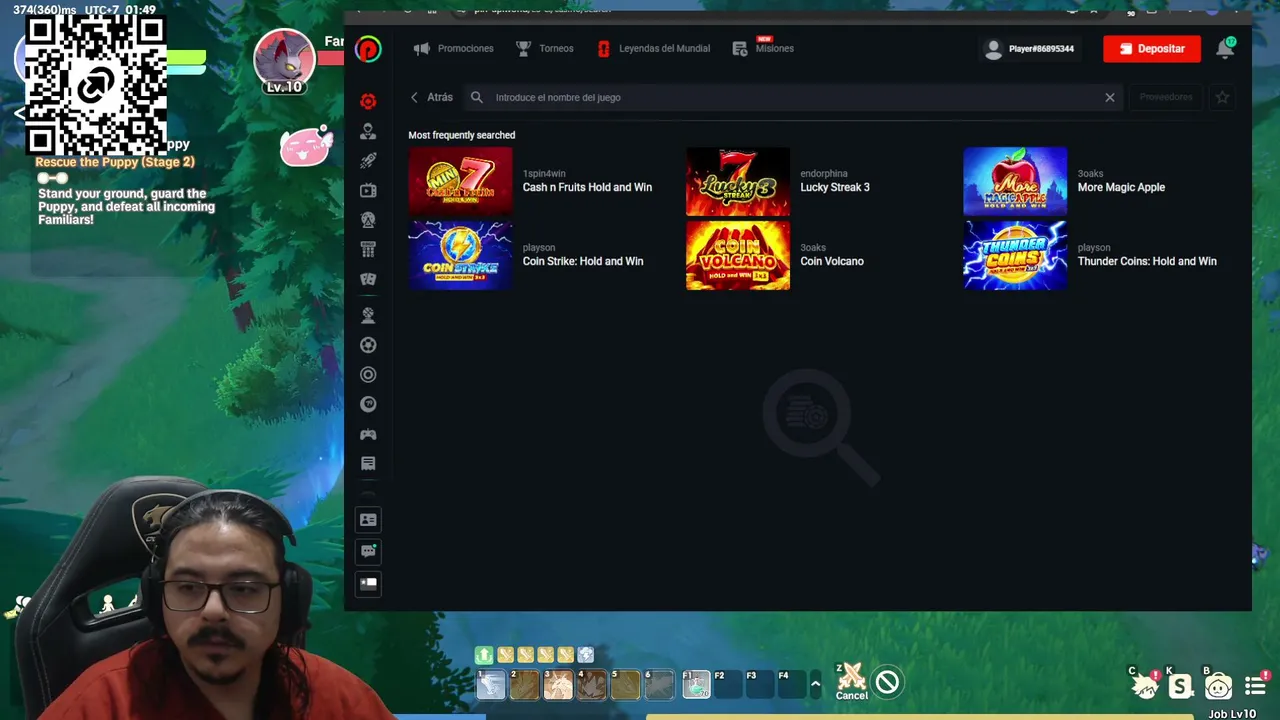
Task: Open the Lucky Streak 3 thumbnail
Action: [738, 181]
